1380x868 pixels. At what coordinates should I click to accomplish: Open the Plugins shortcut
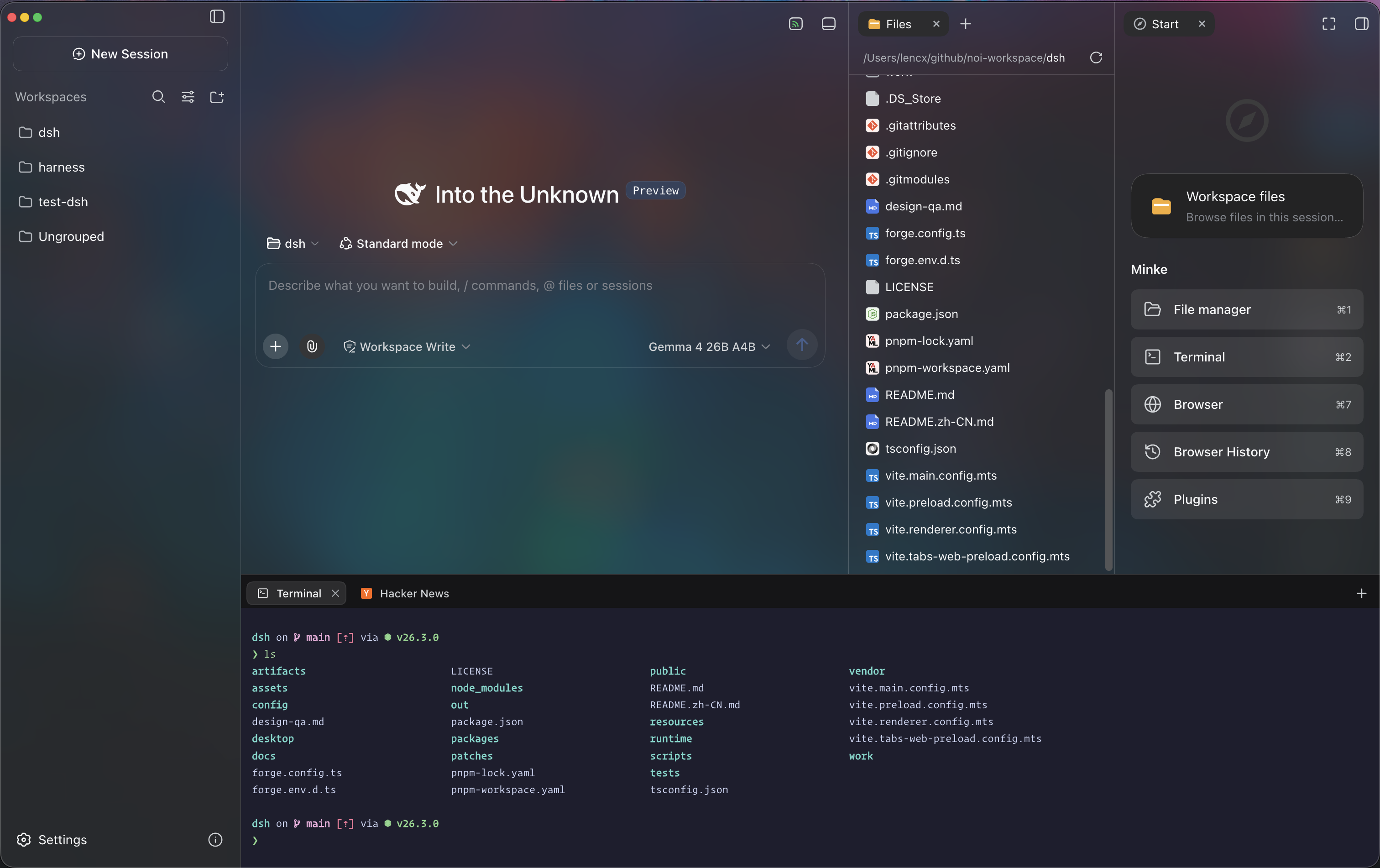(1246, 499)
